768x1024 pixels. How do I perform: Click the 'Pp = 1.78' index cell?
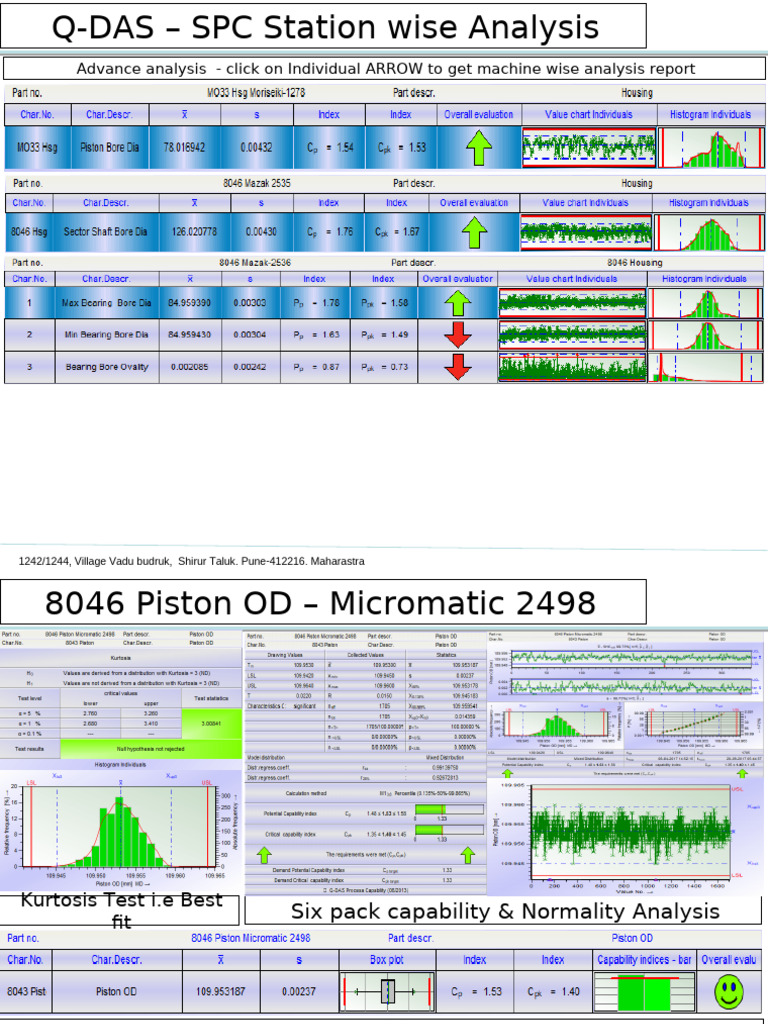pyautogui.click(x=315, y=303)
